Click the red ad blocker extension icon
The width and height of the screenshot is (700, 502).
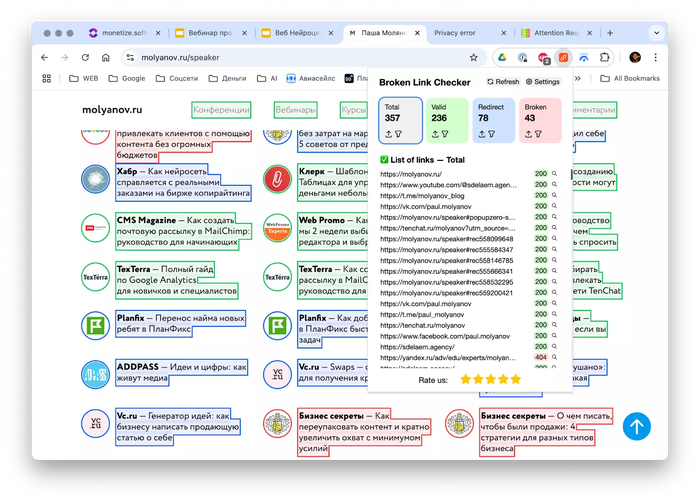(543, 58)
